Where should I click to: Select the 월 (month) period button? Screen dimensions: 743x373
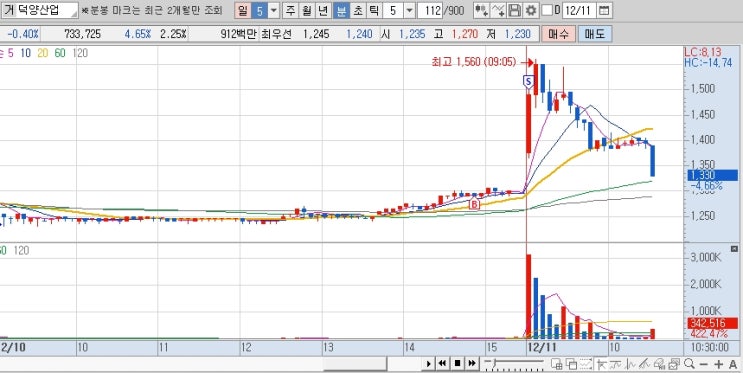pos(307,10)
